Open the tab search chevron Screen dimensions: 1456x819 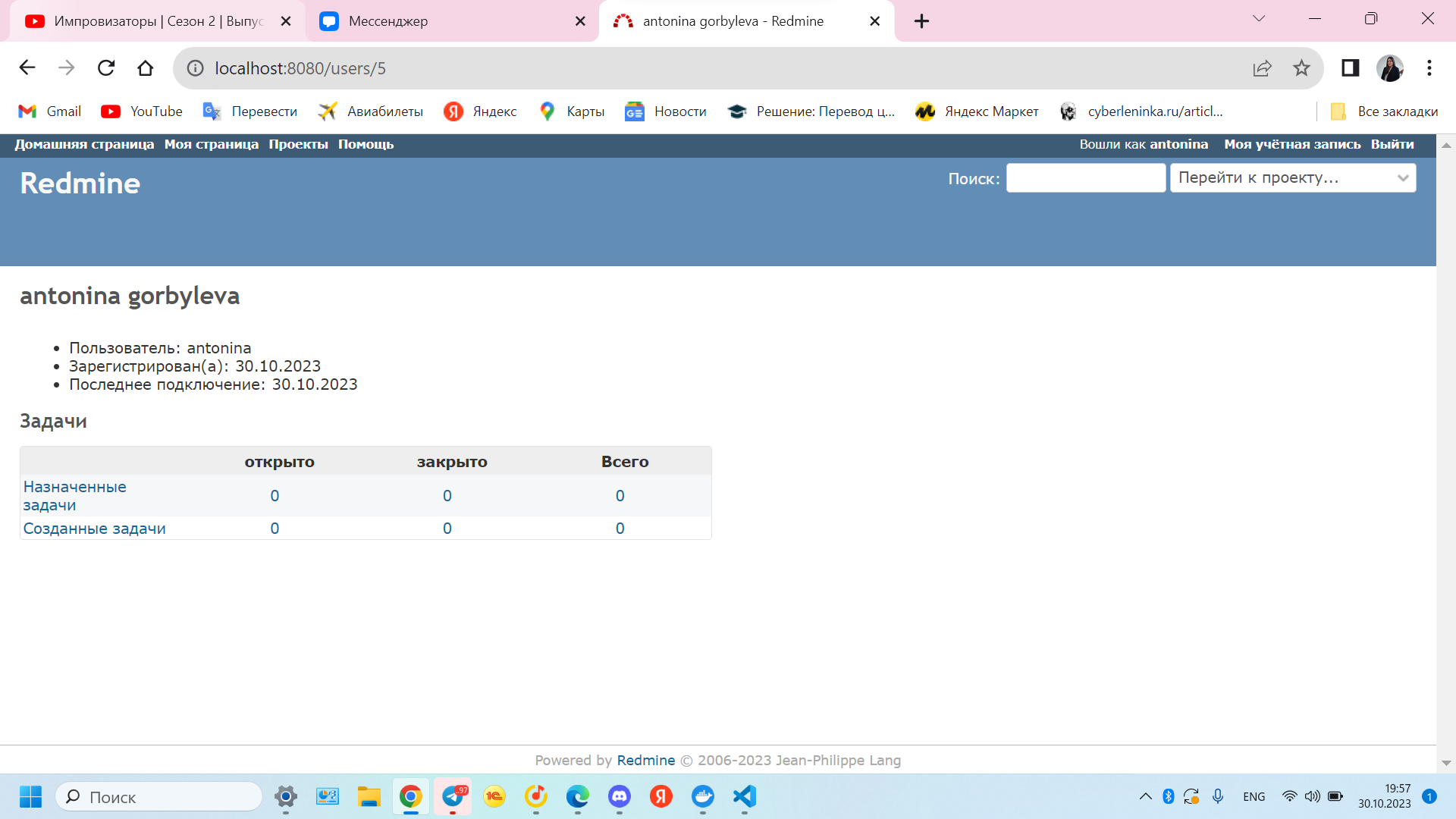pyautogui.click(x=1259, y=19)
